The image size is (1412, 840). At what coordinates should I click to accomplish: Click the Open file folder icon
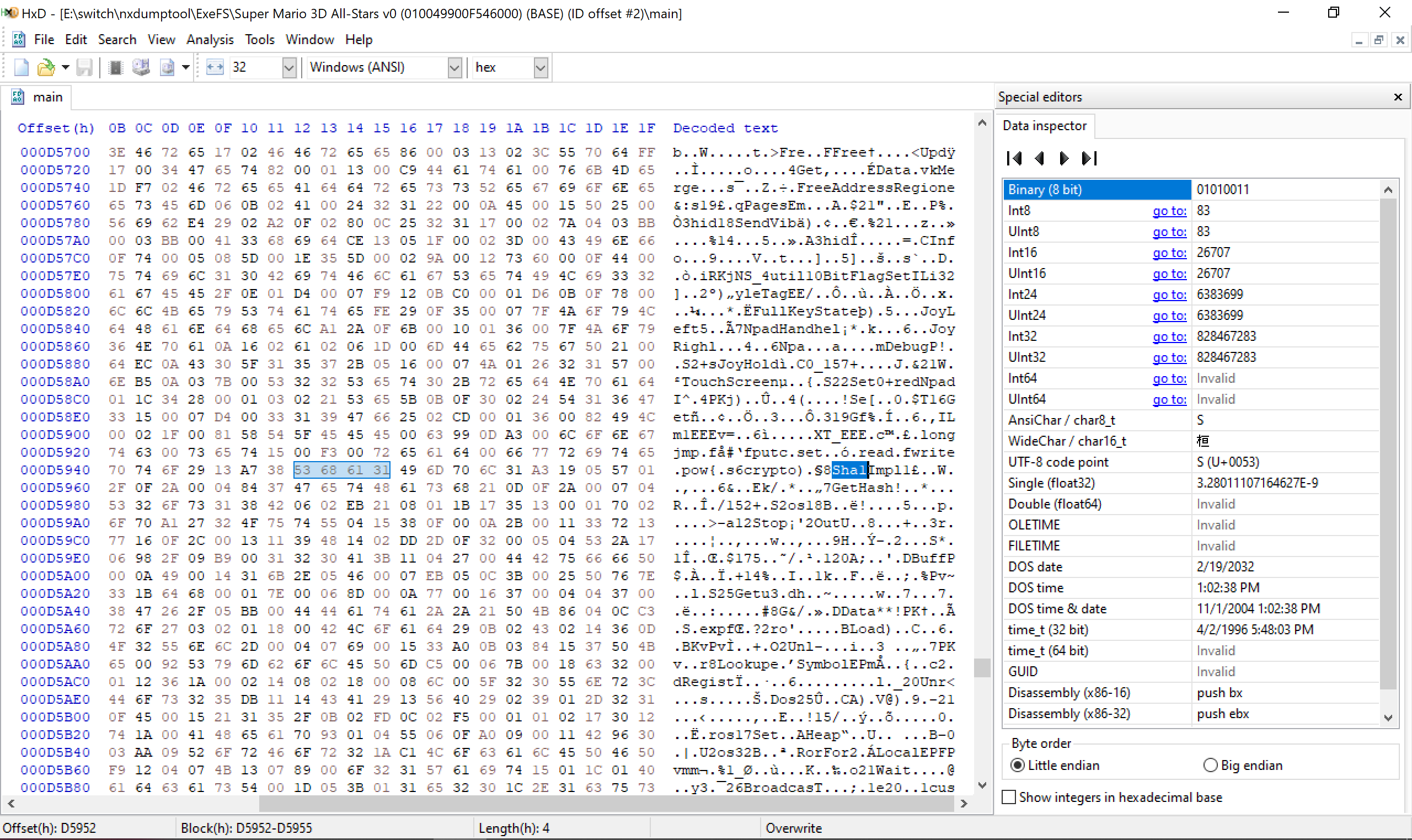click(x=46, y=67)
